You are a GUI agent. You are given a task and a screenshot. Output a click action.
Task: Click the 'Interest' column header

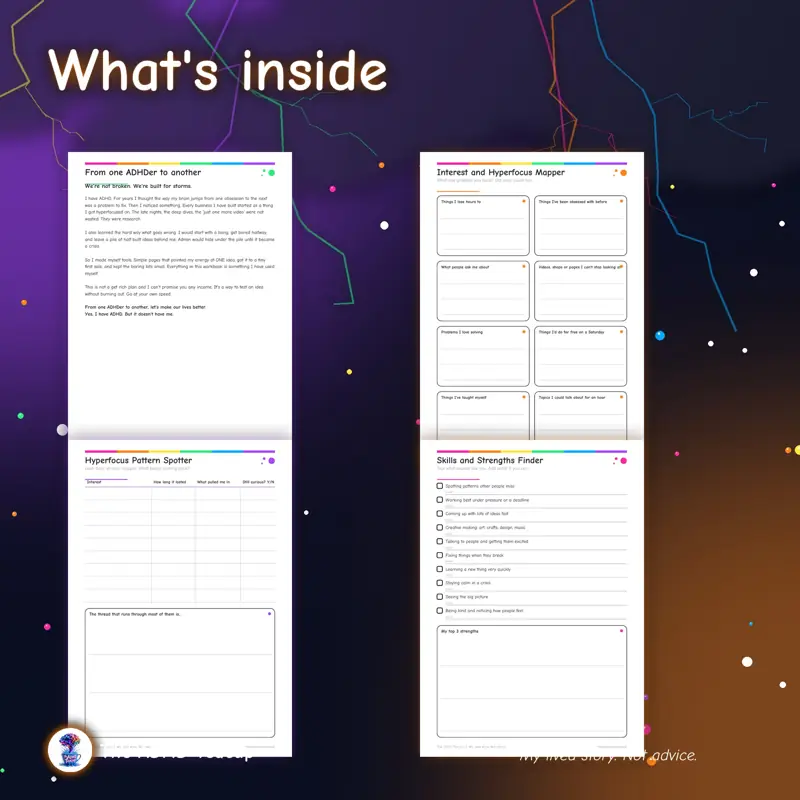94,482
